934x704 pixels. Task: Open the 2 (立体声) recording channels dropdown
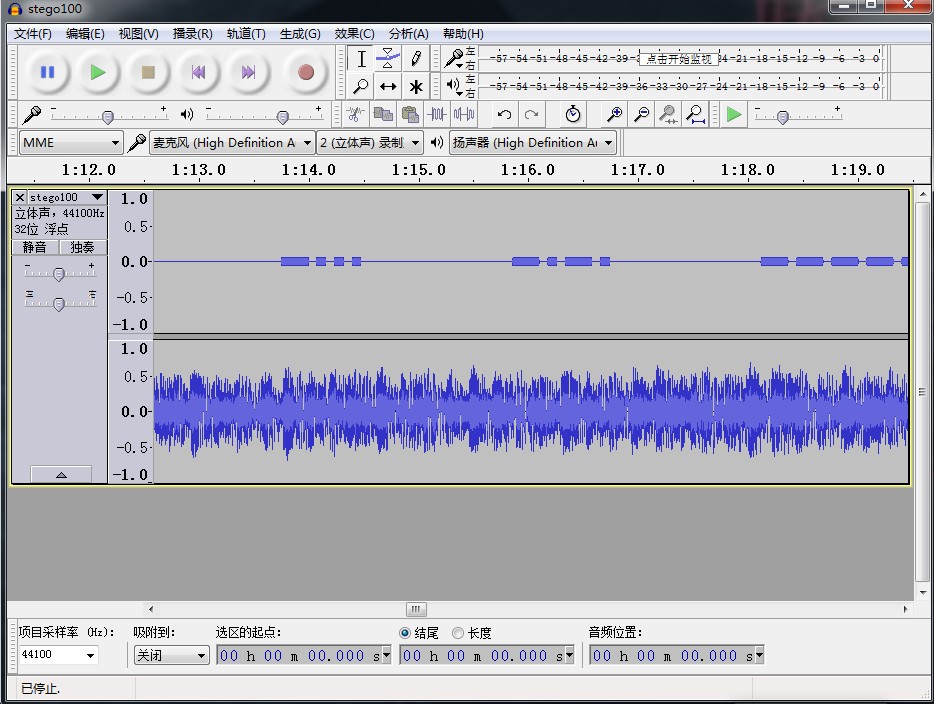coord(369,142)
